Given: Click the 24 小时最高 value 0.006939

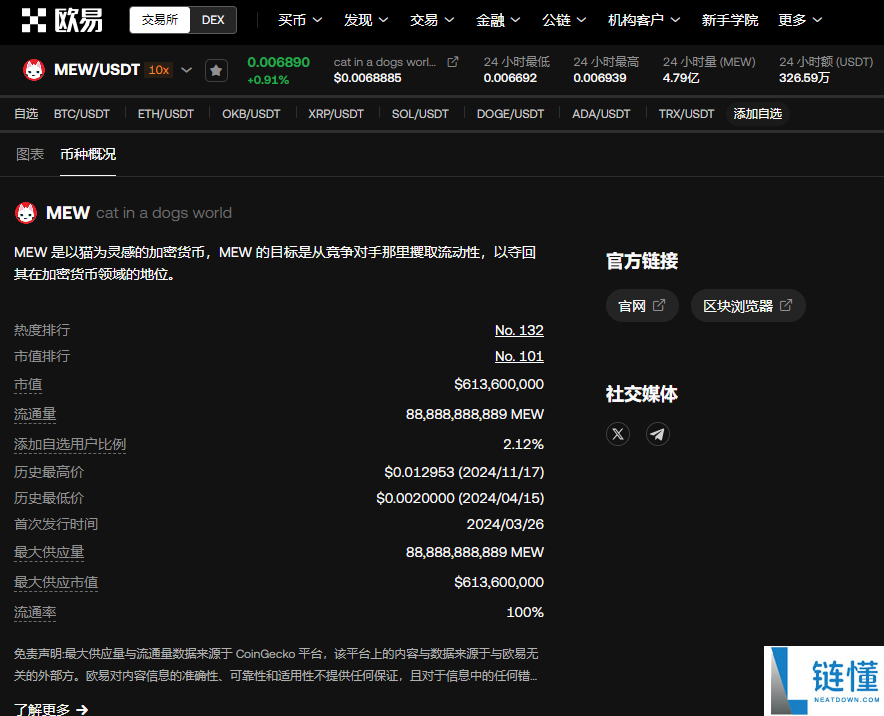Looking at the screenshot, I should coord(600,78).
